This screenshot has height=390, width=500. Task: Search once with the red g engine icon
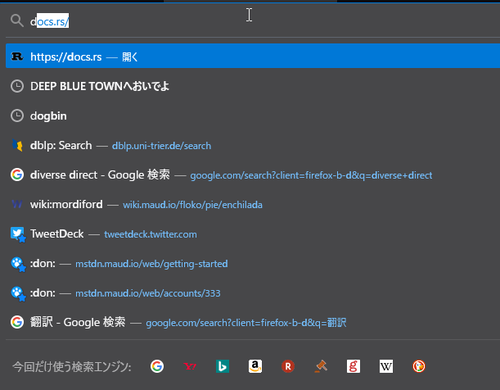[x=353, y=366]
